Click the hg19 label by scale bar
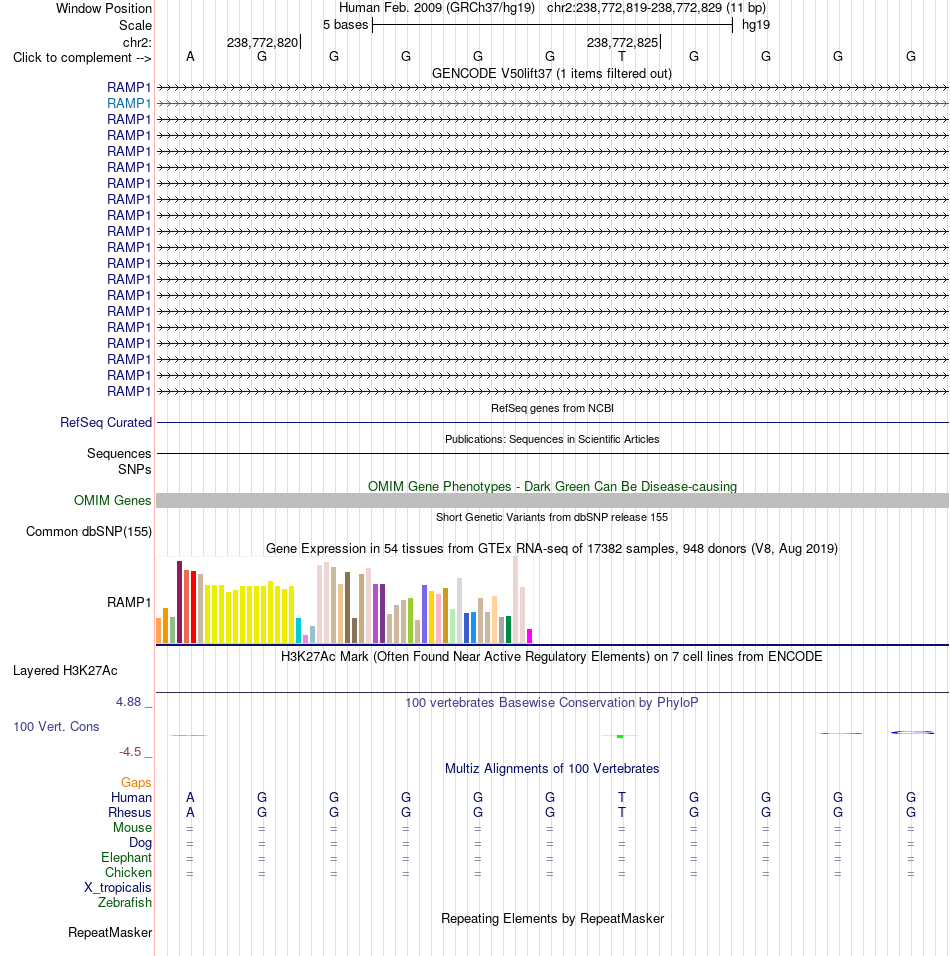The width and height of the screenshot is (950, 956). pos(756,25)
